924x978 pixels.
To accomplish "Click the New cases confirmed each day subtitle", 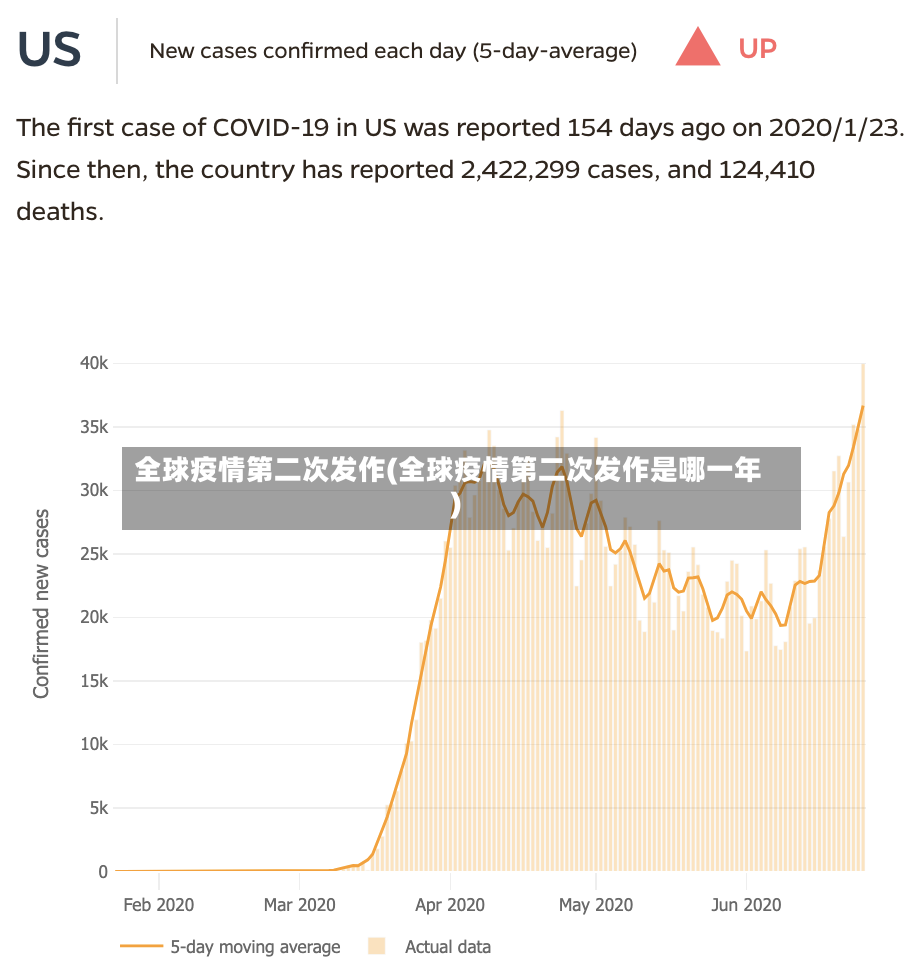I will (x=393, y=51).
